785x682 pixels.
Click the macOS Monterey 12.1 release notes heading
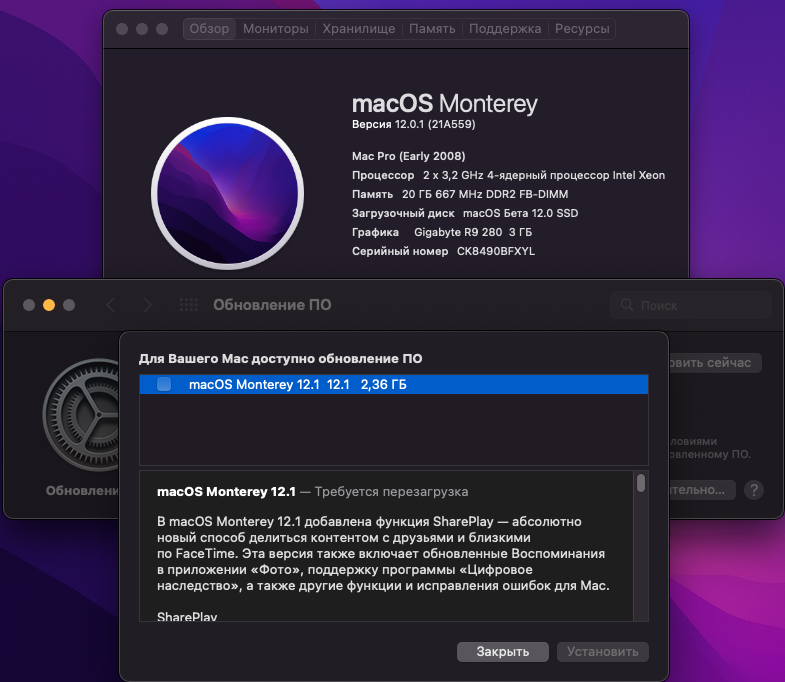coord(226,492)
